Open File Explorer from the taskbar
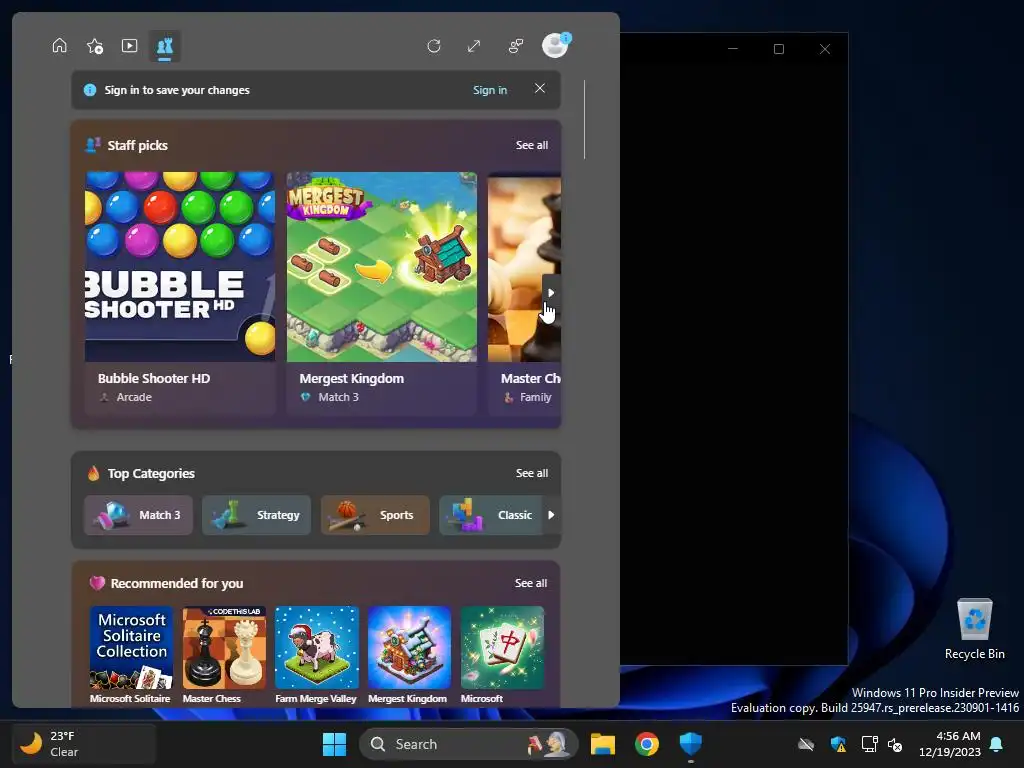The width and height of the screenshot is (1024, 768). 603,744
